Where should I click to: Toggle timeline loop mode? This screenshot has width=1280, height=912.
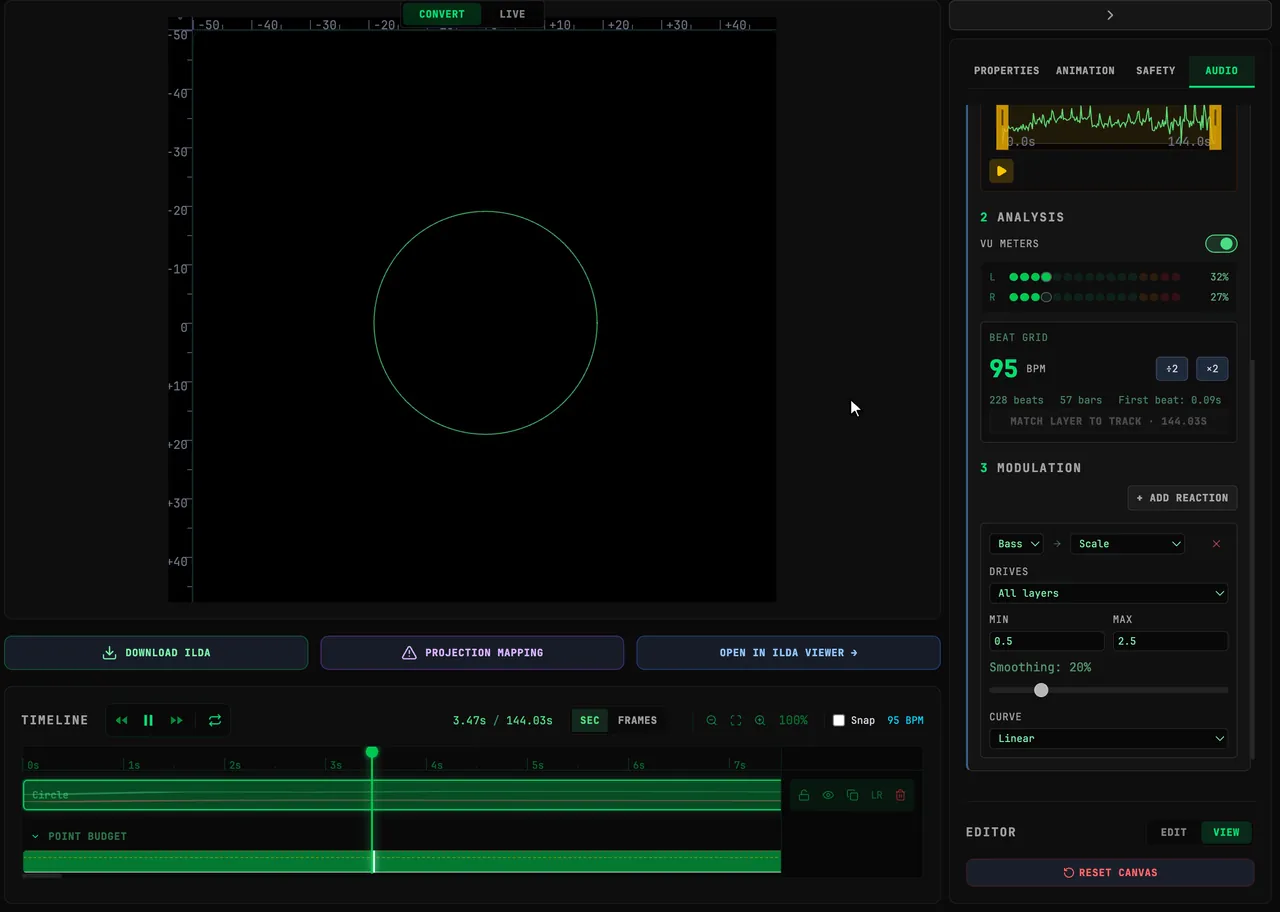point(215,720)
